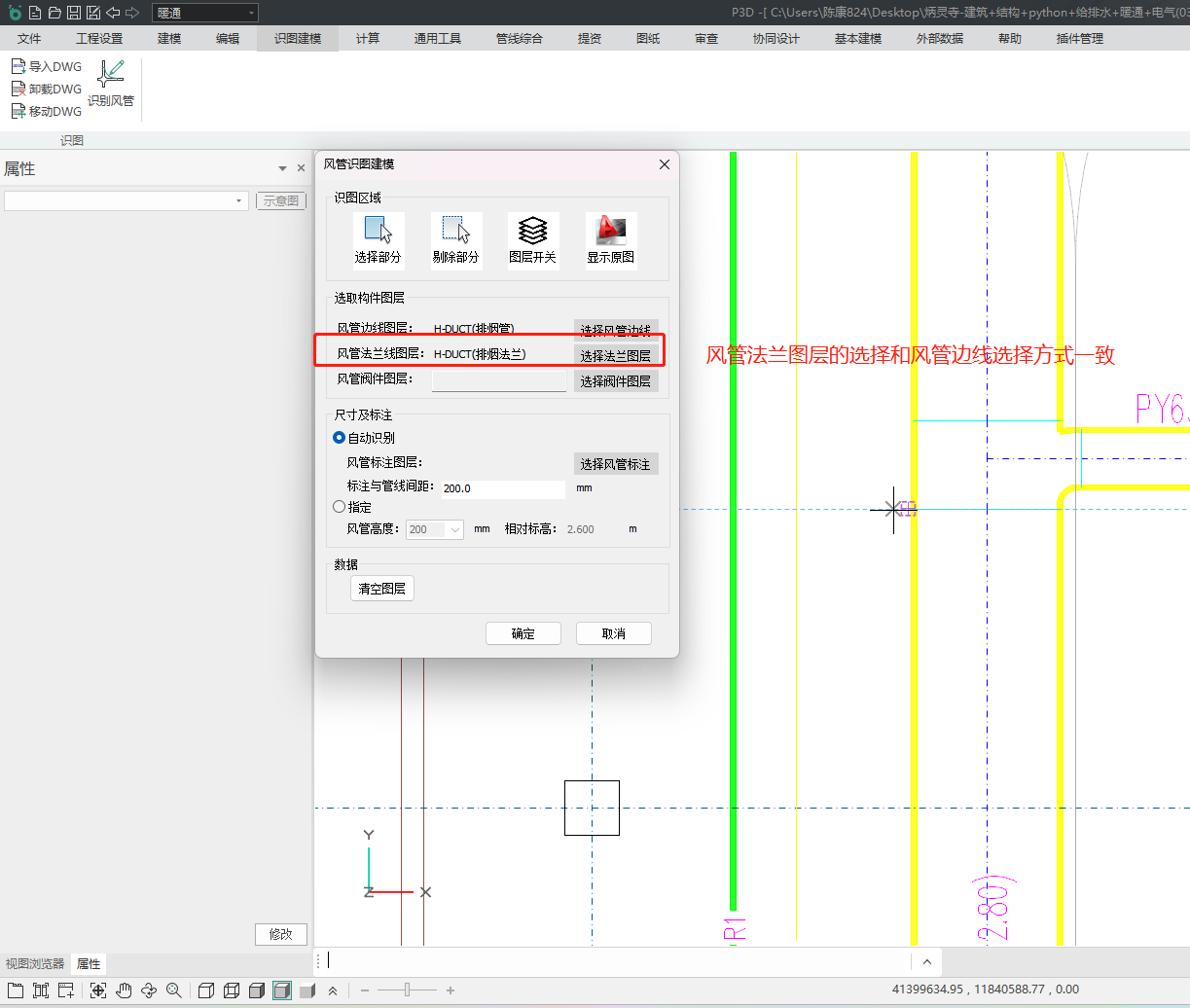
Task: Click the 选择阀件图层 button
Action: click(x=615, y=381)
